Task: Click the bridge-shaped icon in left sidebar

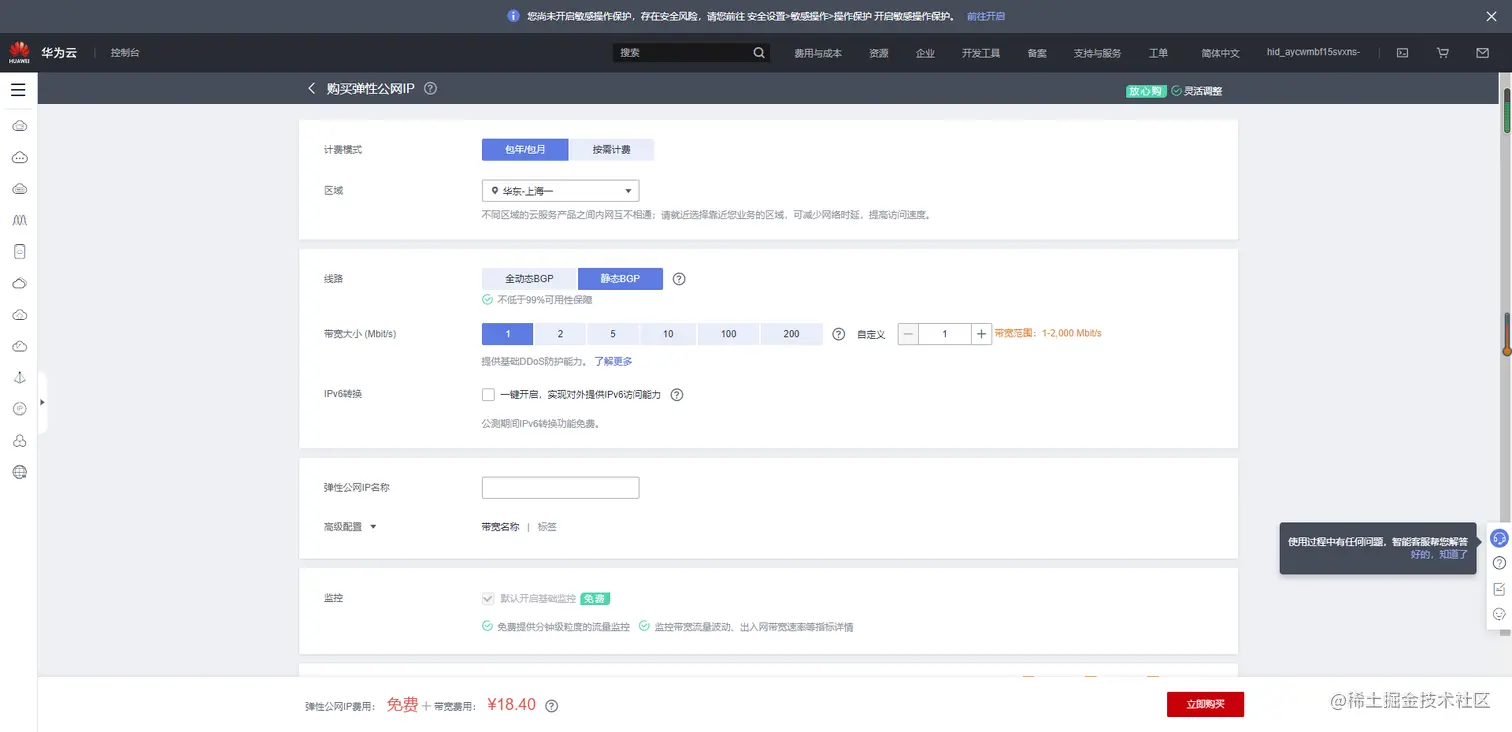Action: (x=19, y=219)
